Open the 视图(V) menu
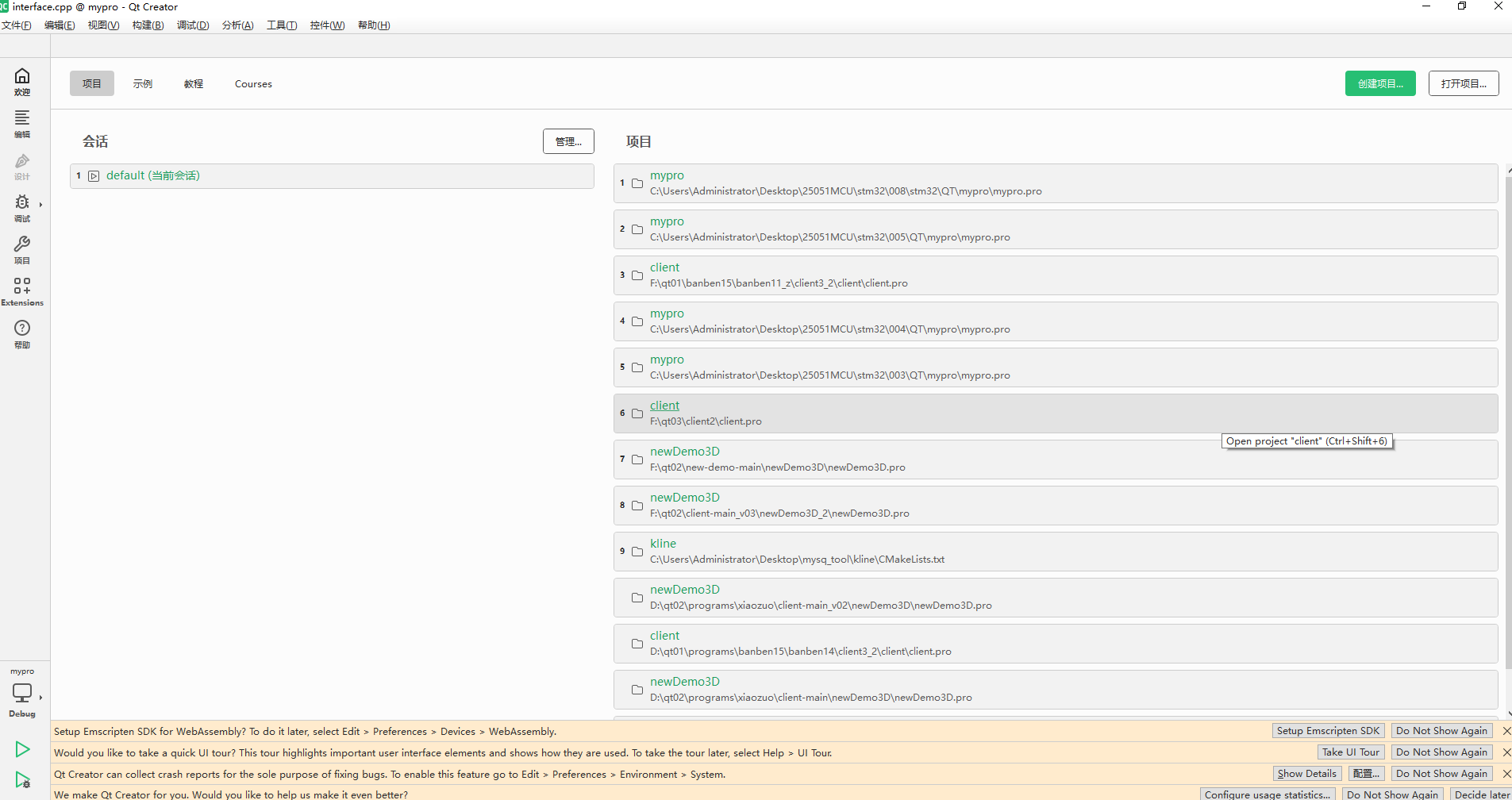The height and width of the screenshot is (800, 1512). pyautogui.click(x=103, y=25)
